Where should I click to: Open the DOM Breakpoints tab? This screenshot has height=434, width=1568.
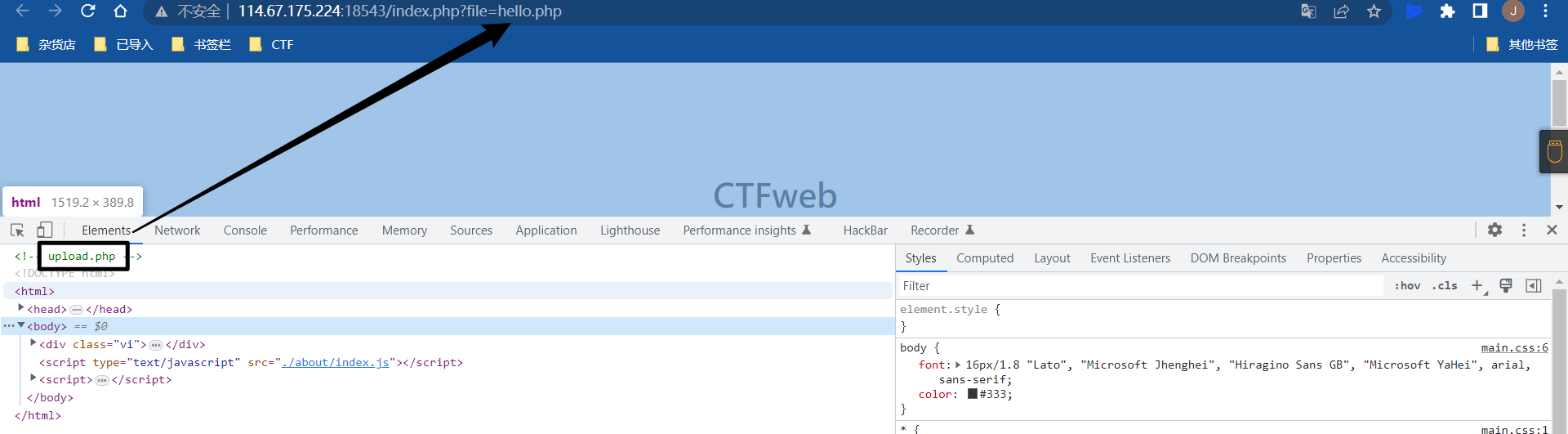pyautogui.click(x=1238, y=258)
